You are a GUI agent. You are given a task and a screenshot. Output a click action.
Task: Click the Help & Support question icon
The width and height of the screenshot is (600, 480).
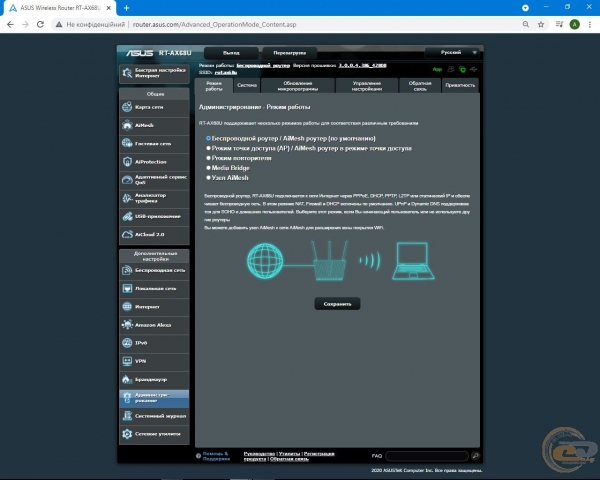coord(198,456)
